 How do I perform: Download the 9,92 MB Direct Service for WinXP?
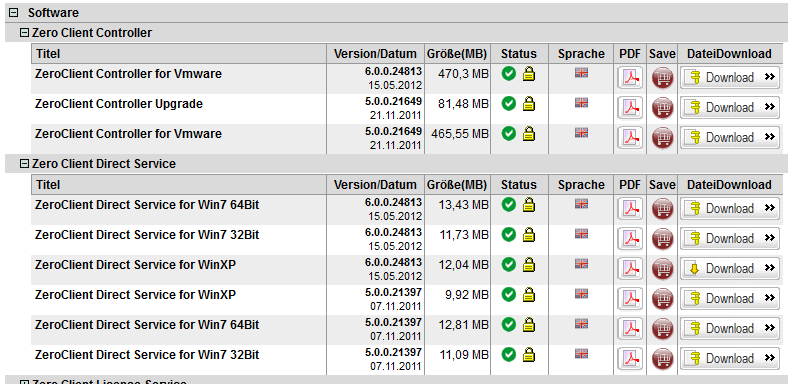tap(730, 299)
